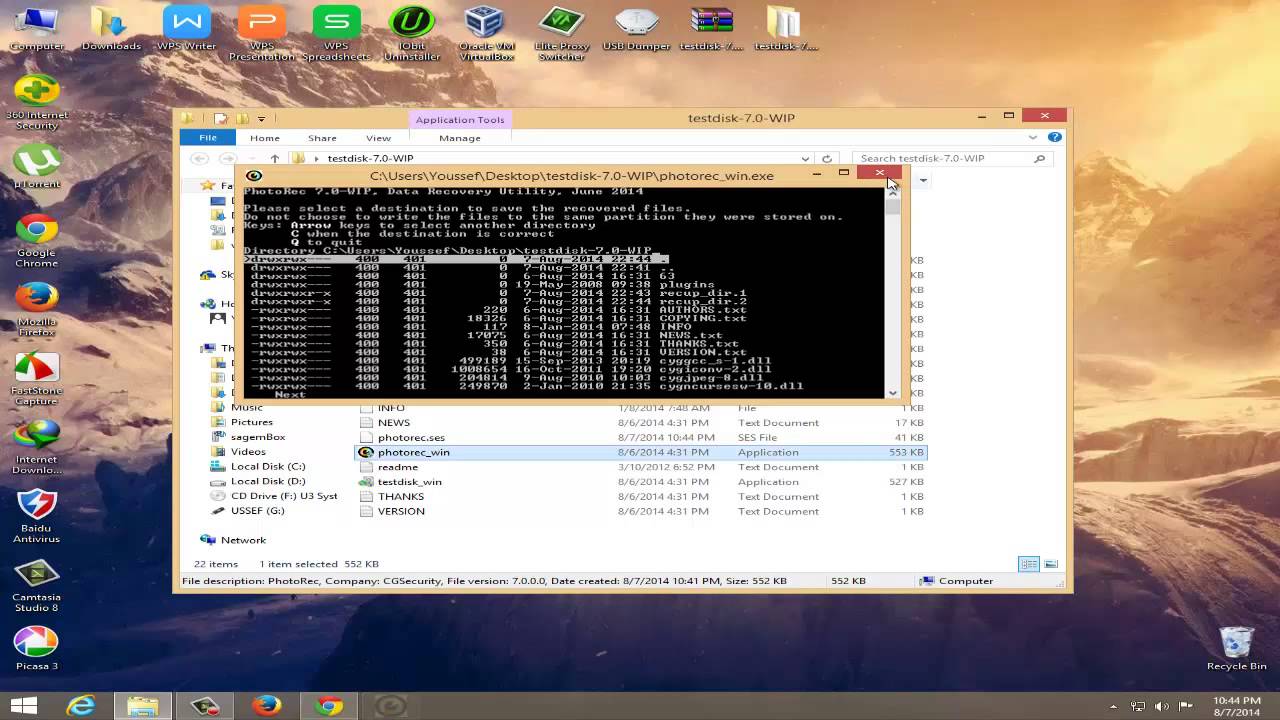Screen dimensions: 1280x720
Task: Open Explorer help button
Action: (x=1054, y=138)
